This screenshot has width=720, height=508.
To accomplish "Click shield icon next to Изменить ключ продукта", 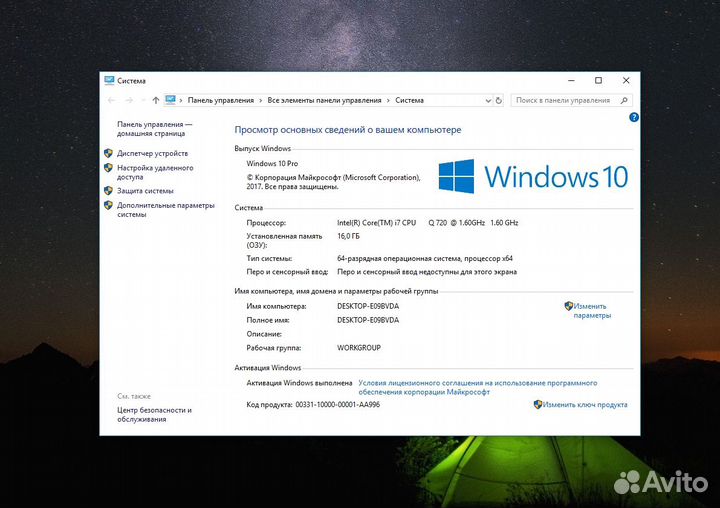I will point(538,404).
